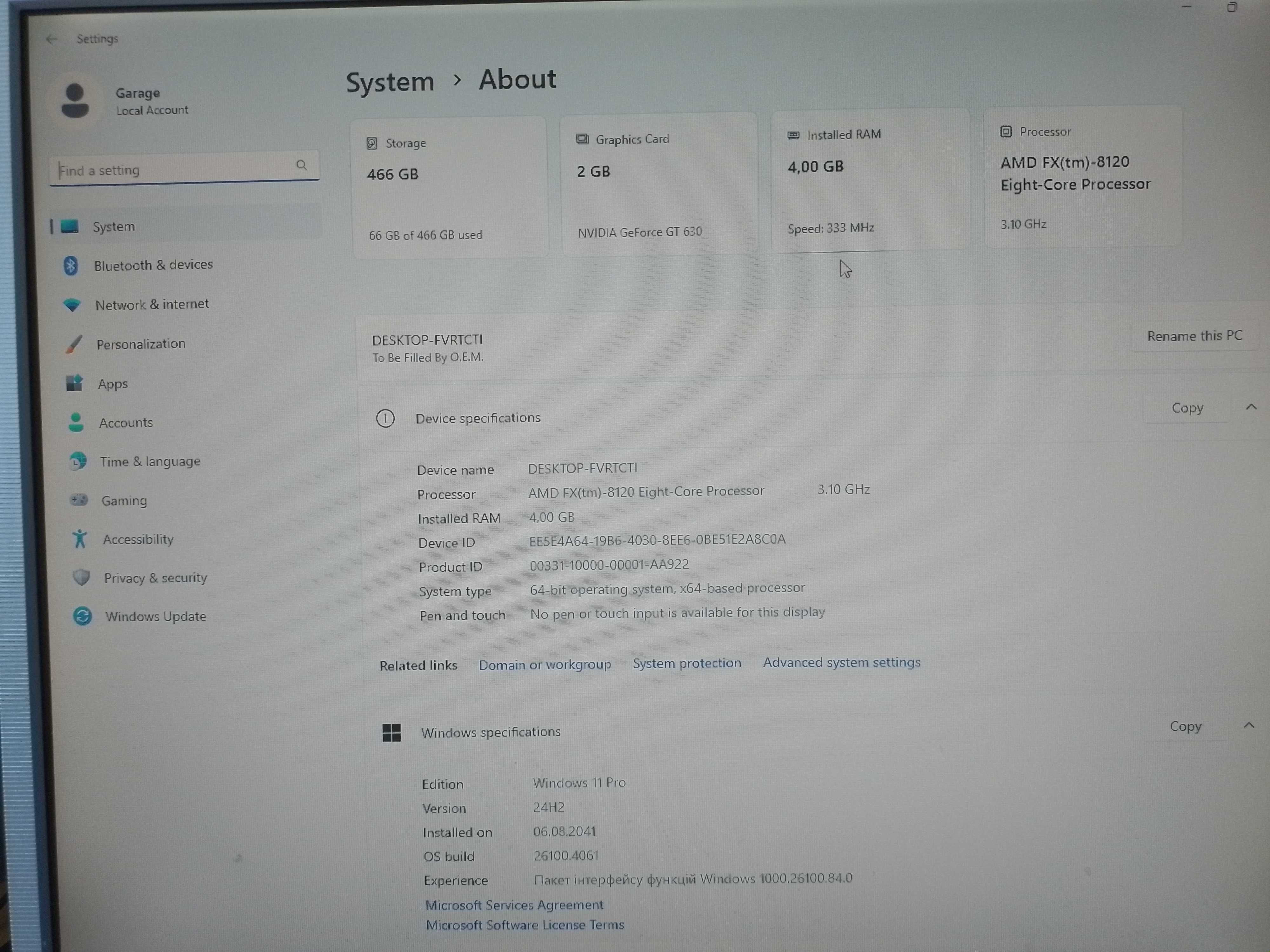This screenshot has width=1270, height=952.
Task: Click the Accessibility figure icon
Action: click(x=80, y=539)
